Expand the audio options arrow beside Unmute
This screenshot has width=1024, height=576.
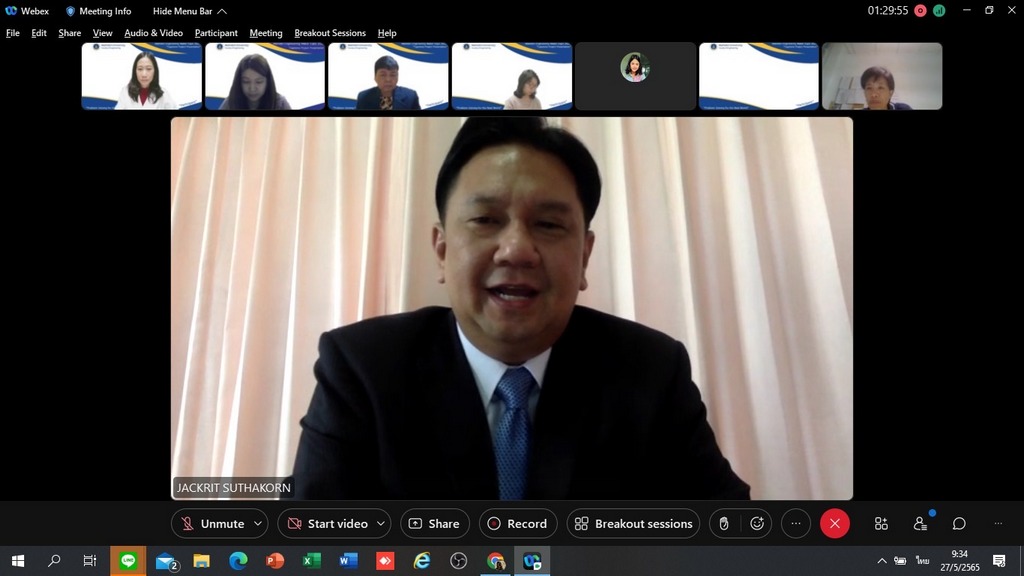tap(259, 524)
